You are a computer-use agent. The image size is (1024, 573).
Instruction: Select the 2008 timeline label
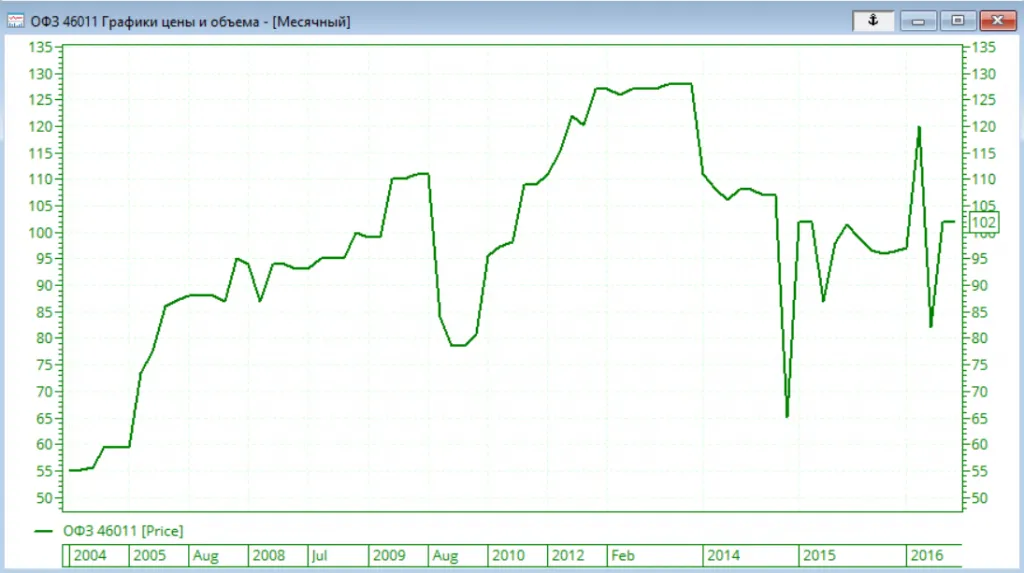click(x=268, y=555)
